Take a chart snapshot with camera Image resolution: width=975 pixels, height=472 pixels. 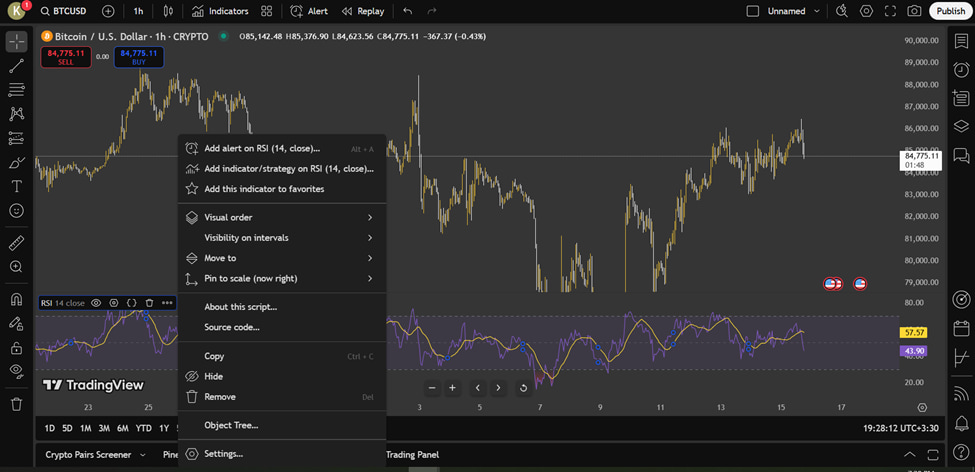[x=914, y=11]
